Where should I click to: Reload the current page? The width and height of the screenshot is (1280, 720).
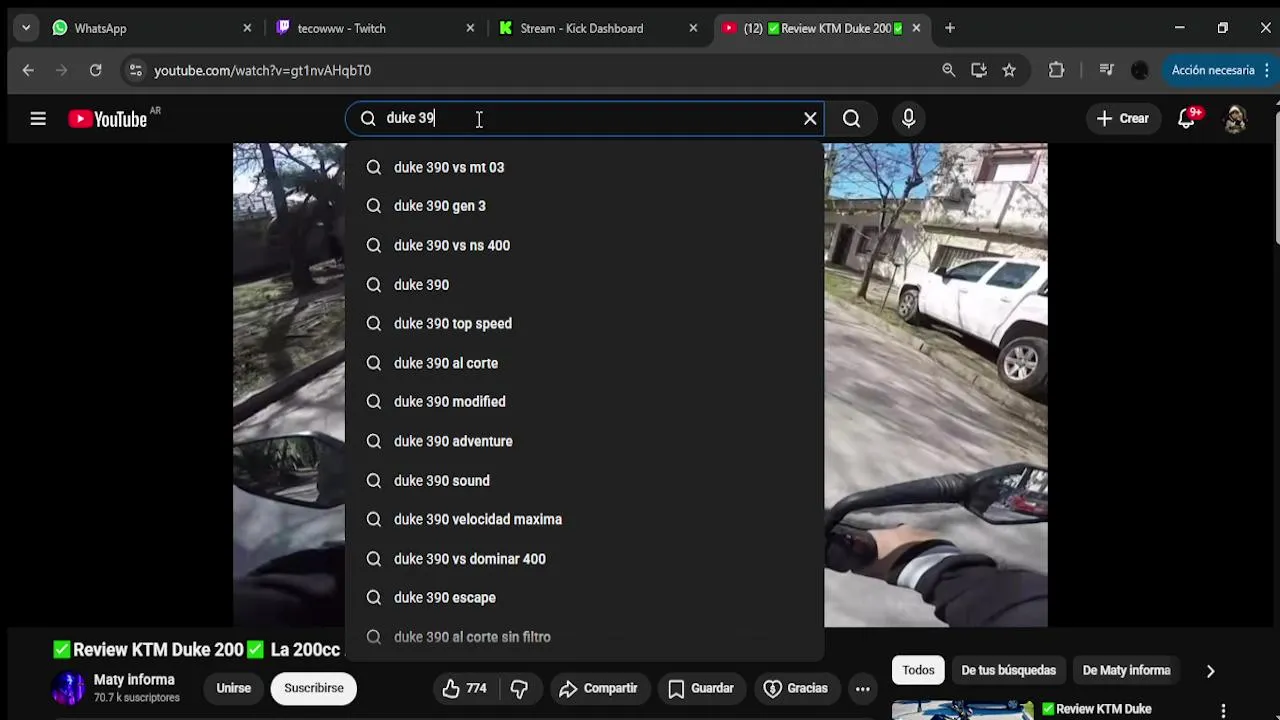tap(95, 70)
